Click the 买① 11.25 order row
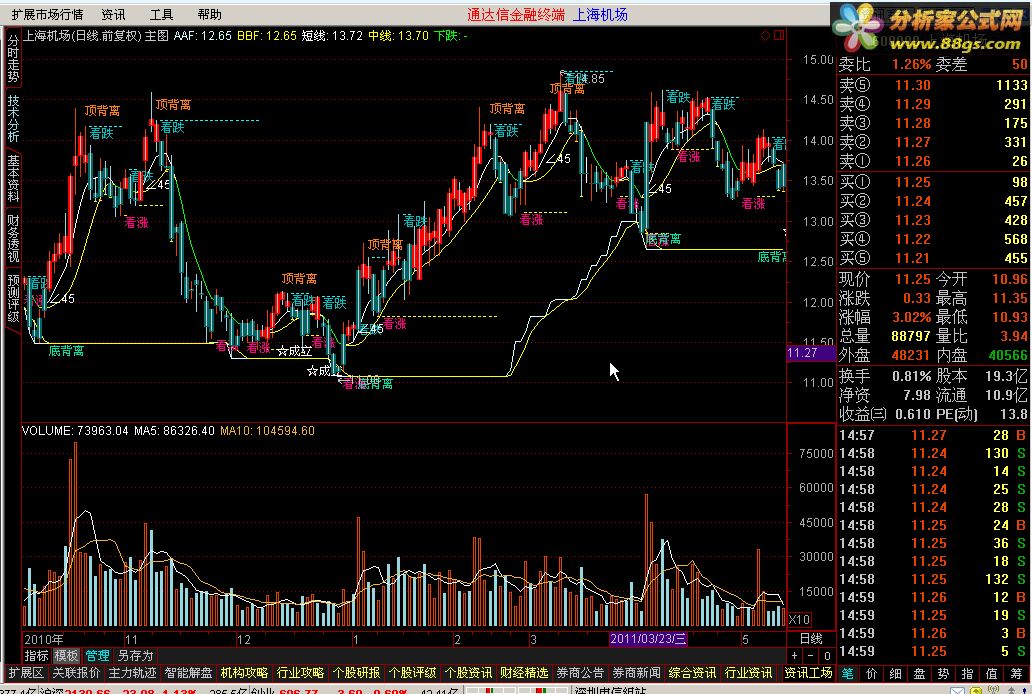The width and height of the screenshot is (1032, 694). (933, 182)
